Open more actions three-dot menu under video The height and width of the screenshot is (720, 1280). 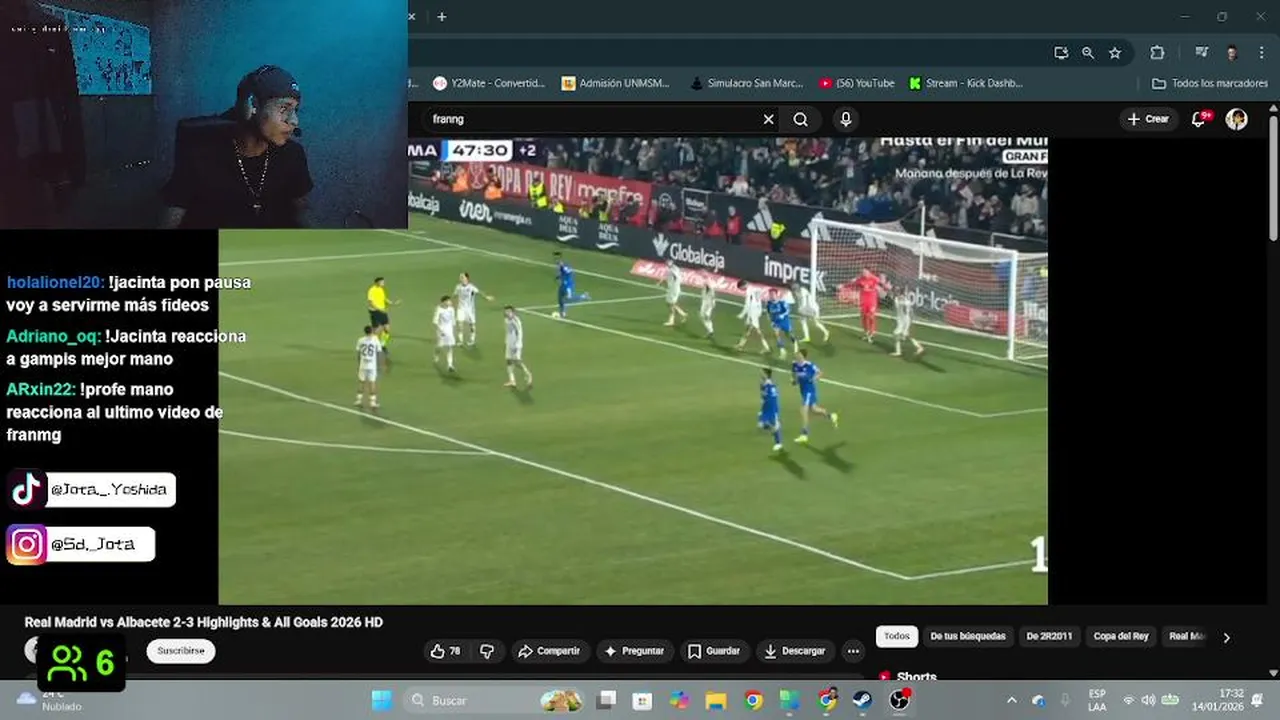853,651
